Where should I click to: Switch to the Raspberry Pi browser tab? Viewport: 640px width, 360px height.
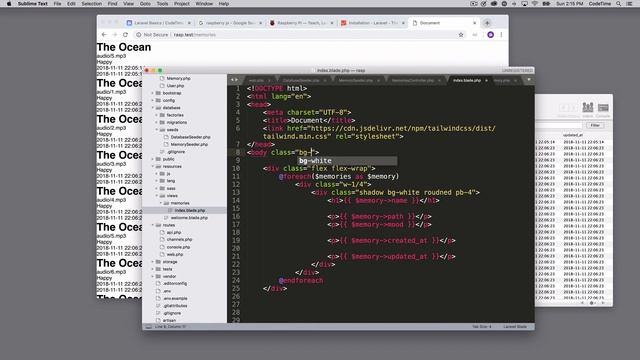point(301,23)
